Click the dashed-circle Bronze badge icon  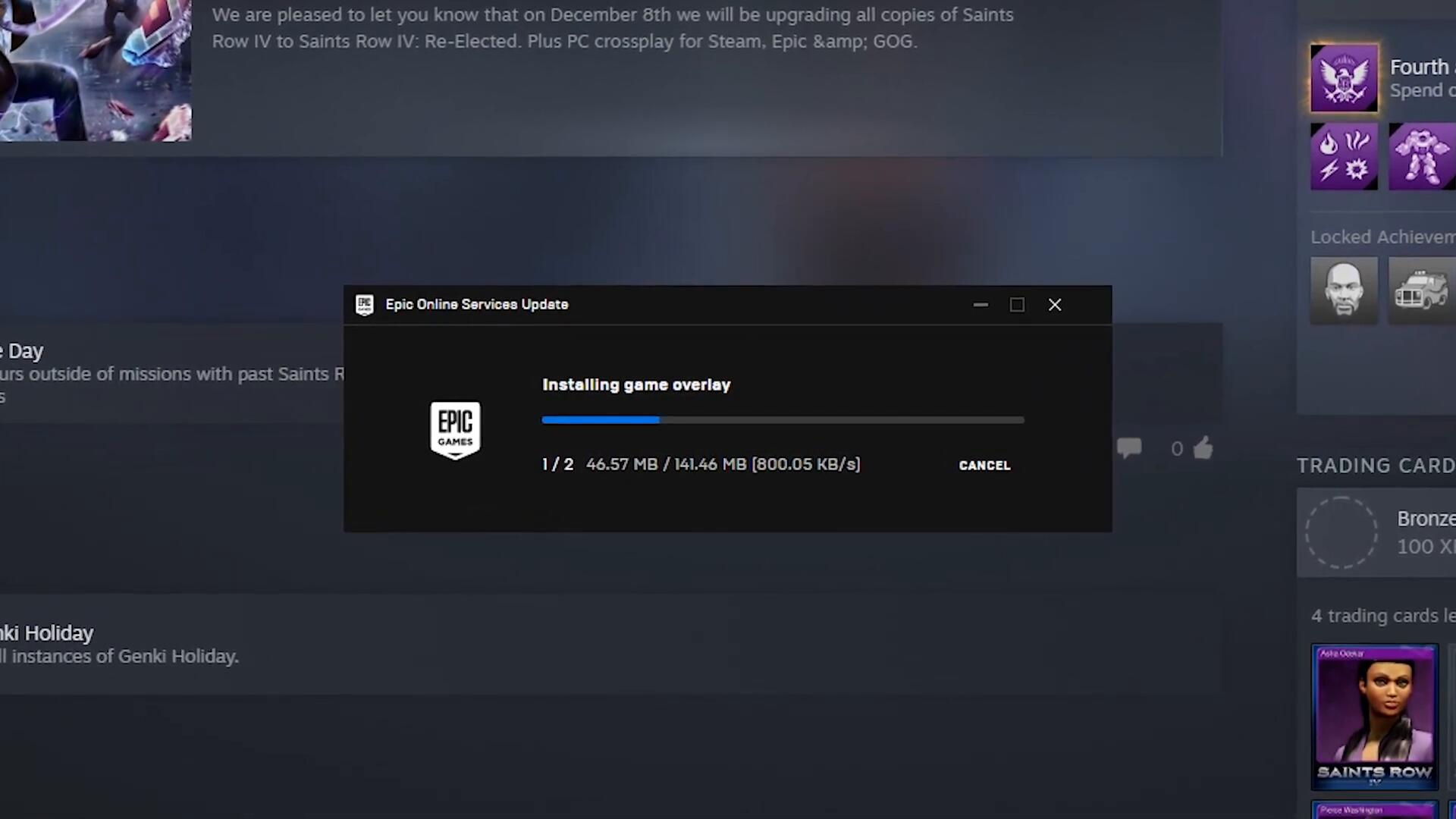(1341, 532)
